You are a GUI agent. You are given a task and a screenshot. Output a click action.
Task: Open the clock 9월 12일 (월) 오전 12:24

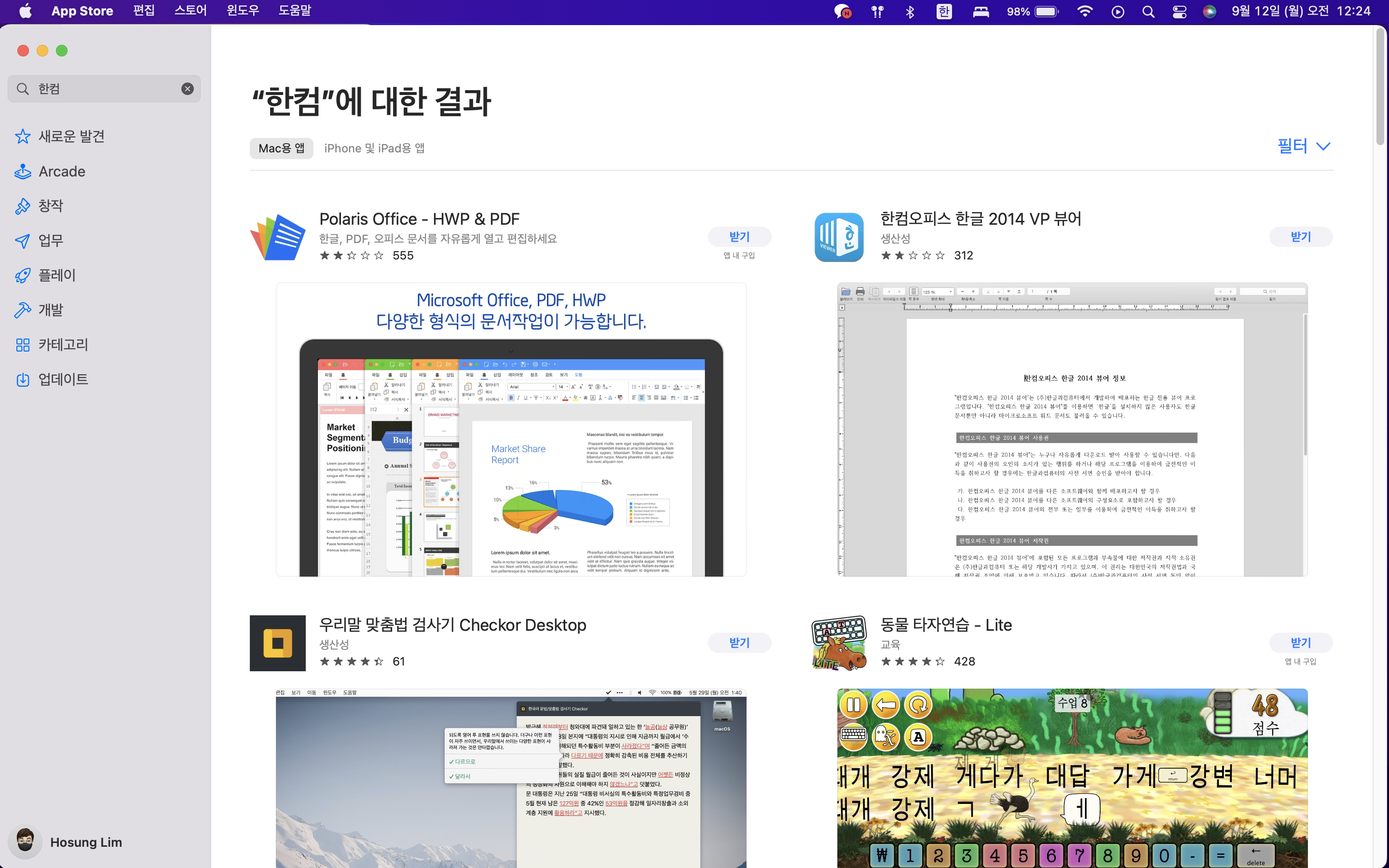(1301, 11)
